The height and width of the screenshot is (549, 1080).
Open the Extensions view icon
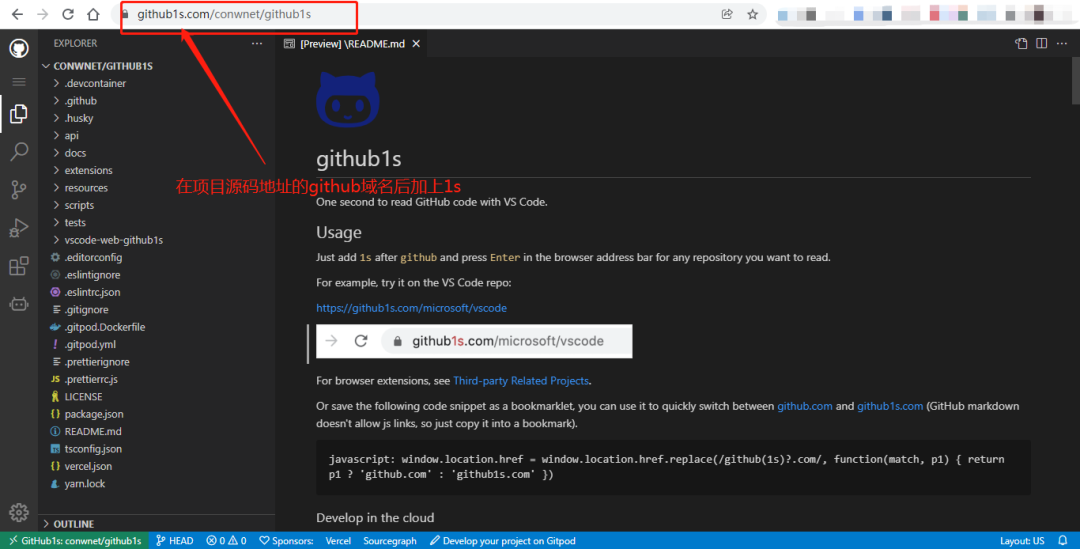pyautogui.click(x=19, y=265)
